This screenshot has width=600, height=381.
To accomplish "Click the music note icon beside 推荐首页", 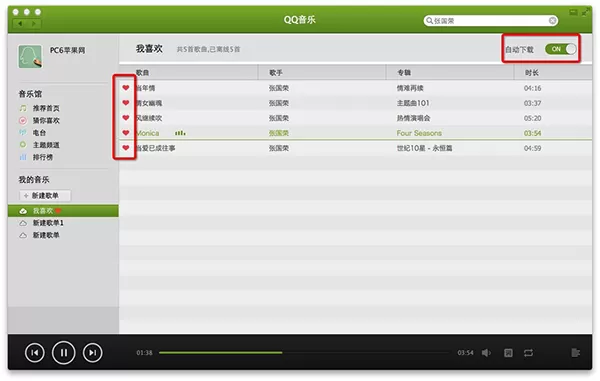I will [23, 108].
